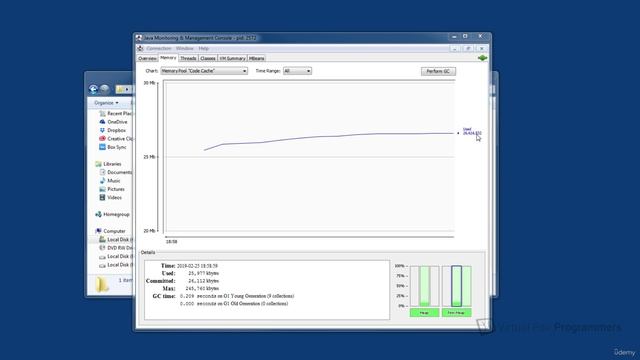
Task: Go to the VM Summary tab
Action: tap(232, 58)
